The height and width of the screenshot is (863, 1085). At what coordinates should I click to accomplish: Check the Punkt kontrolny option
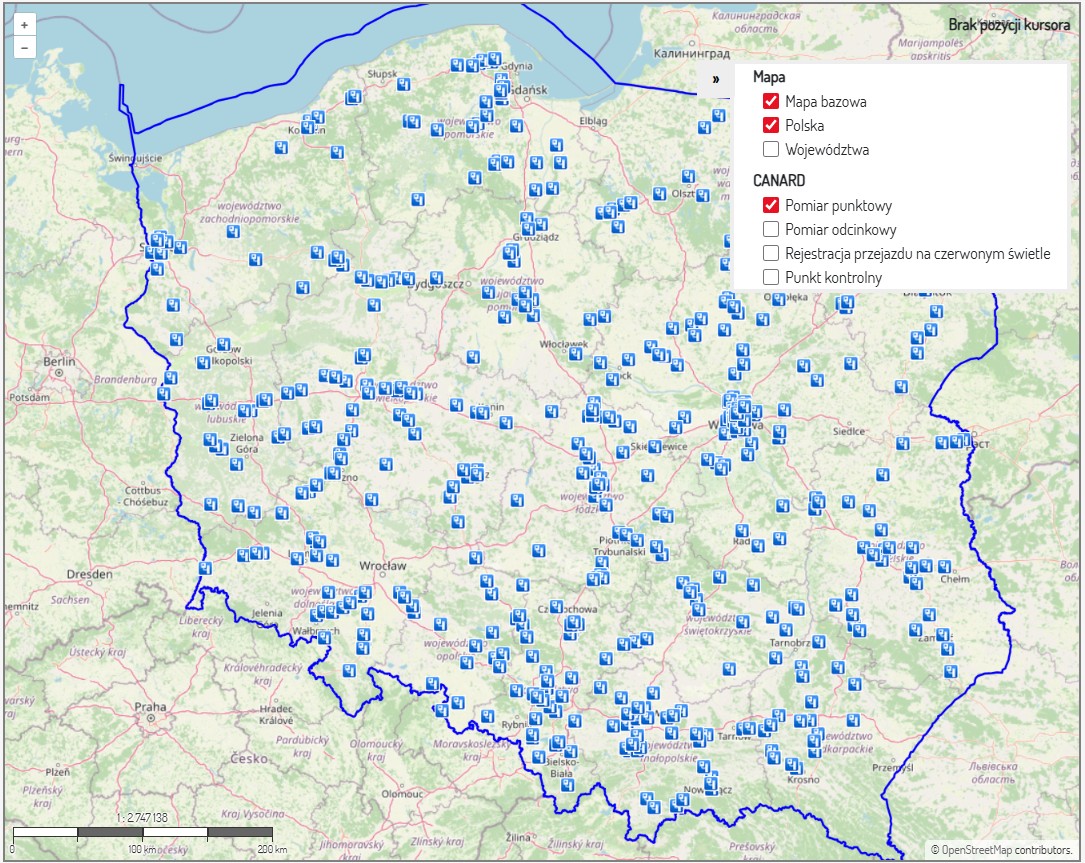coord(771,277)
